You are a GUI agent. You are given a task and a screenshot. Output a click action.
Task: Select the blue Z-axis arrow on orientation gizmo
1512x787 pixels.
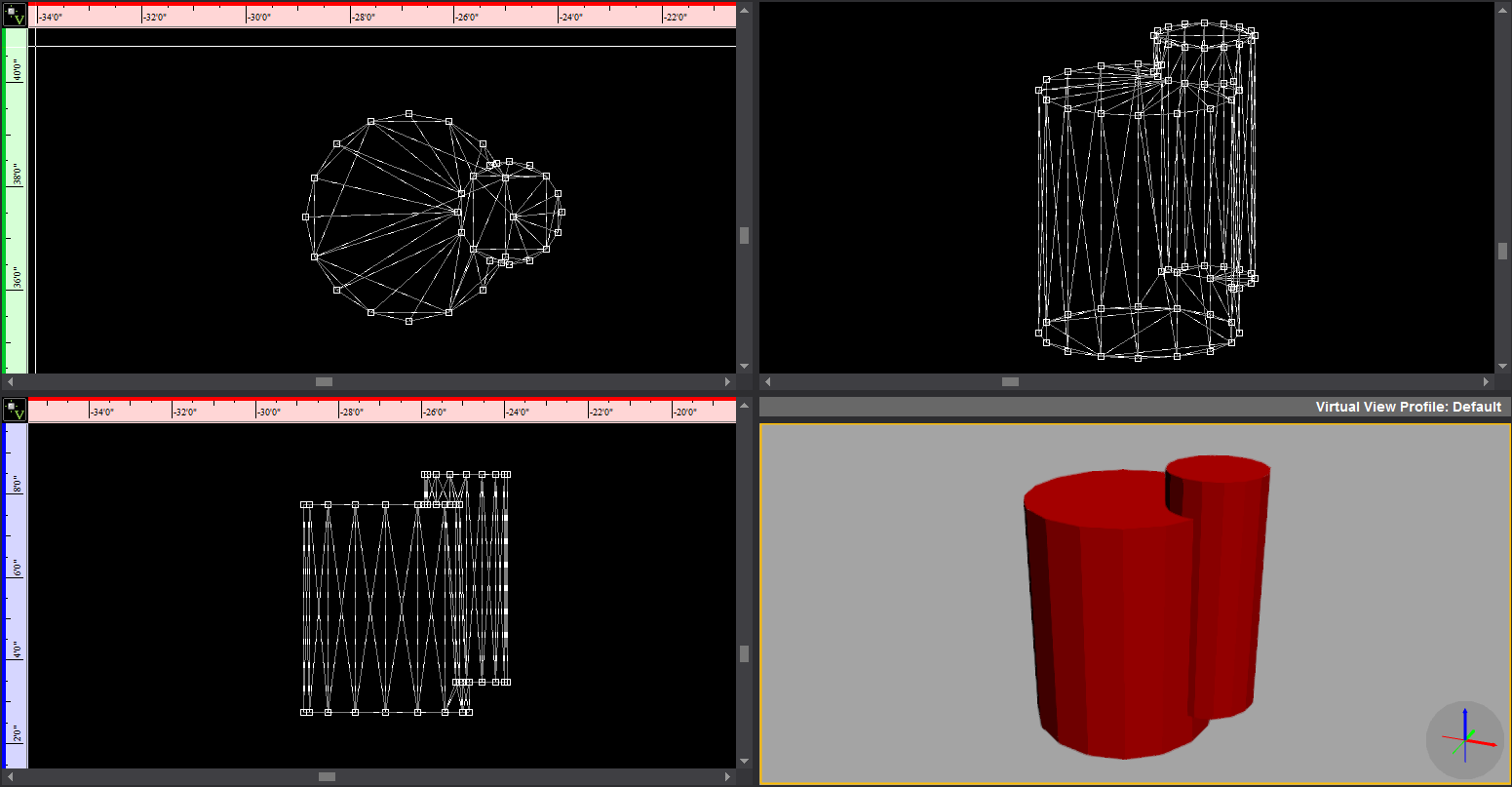click(1465, 712)
